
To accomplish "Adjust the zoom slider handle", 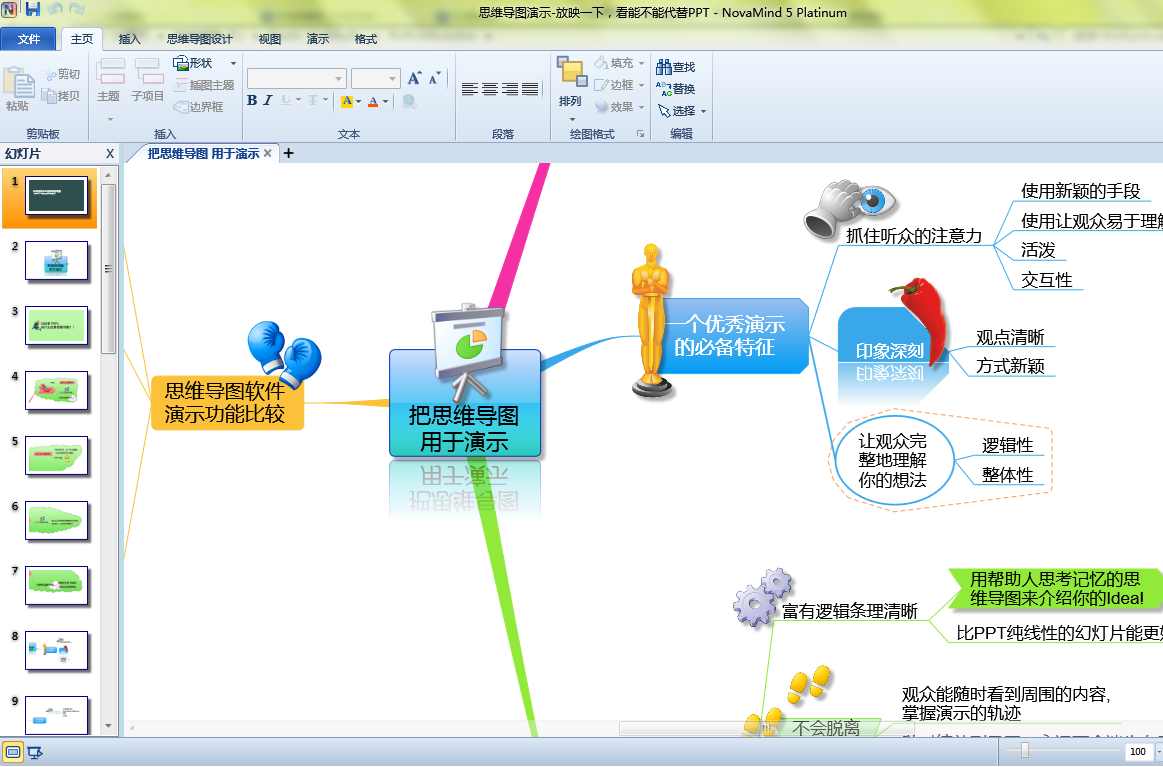I will point(1025,751).
